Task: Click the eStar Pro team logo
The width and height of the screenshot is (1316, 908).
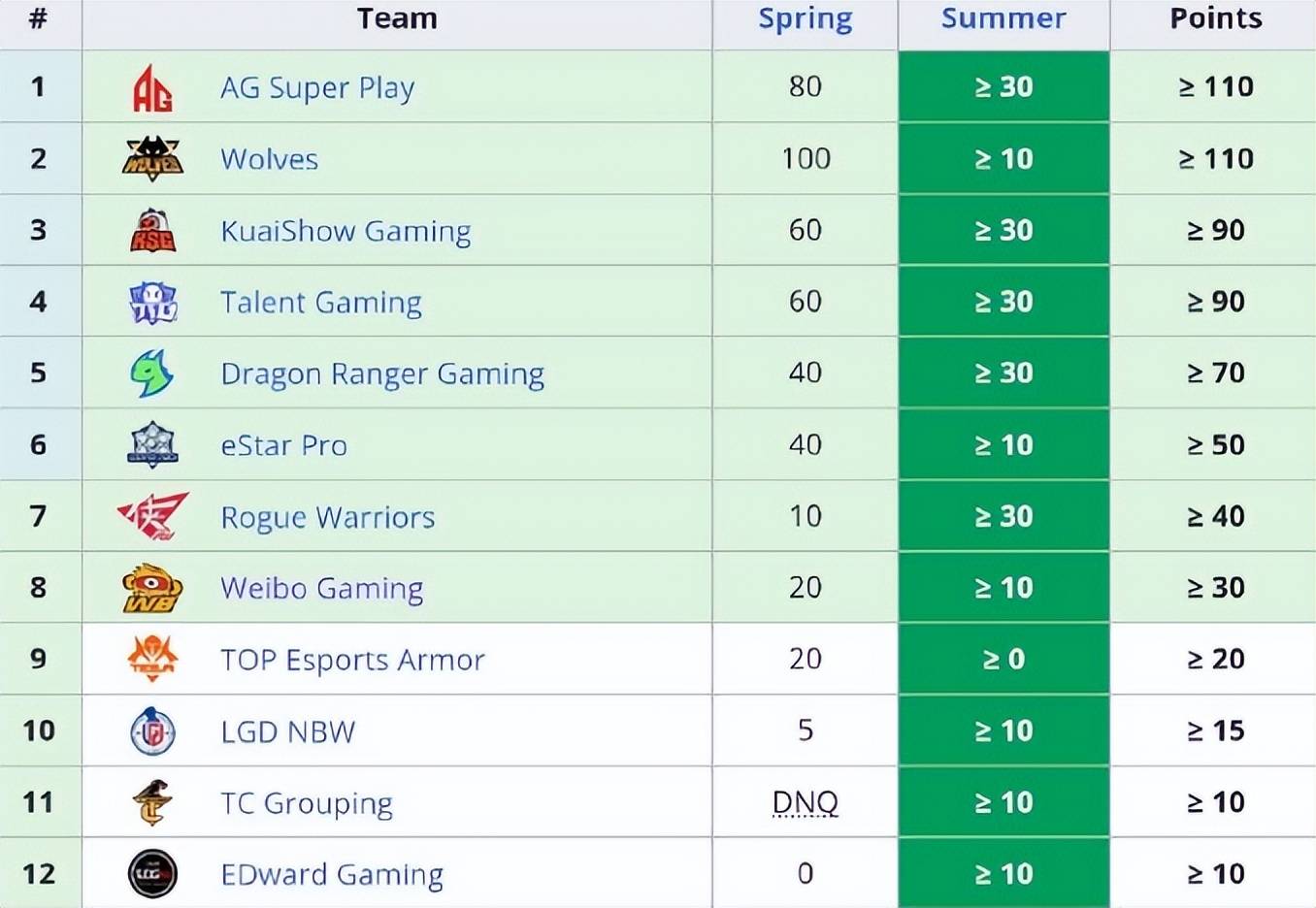Action: click(x=152, y=445)
